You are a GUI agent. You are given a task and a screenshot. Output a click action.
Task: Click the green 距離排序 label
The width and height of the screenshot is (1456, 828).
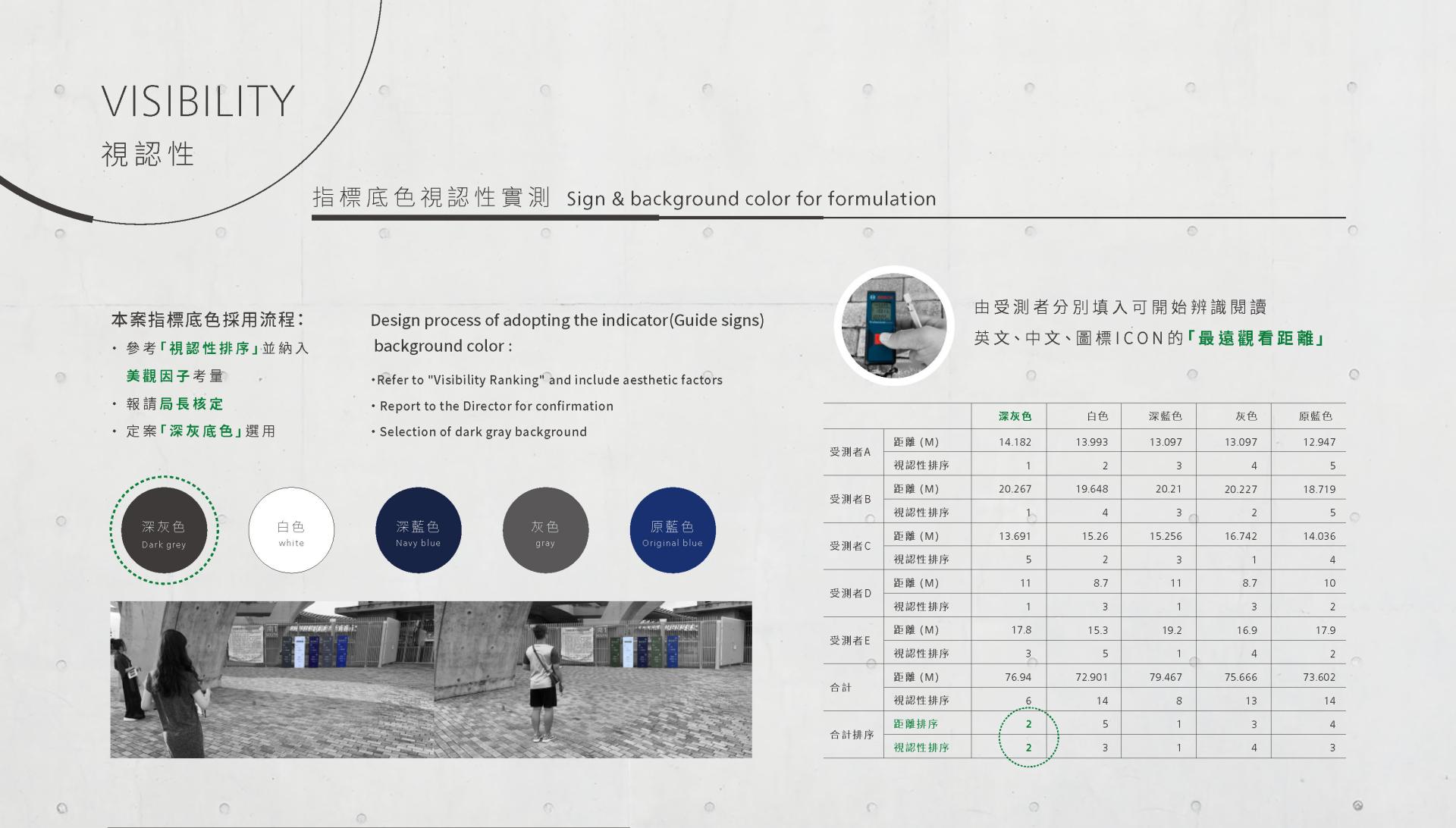915,724
